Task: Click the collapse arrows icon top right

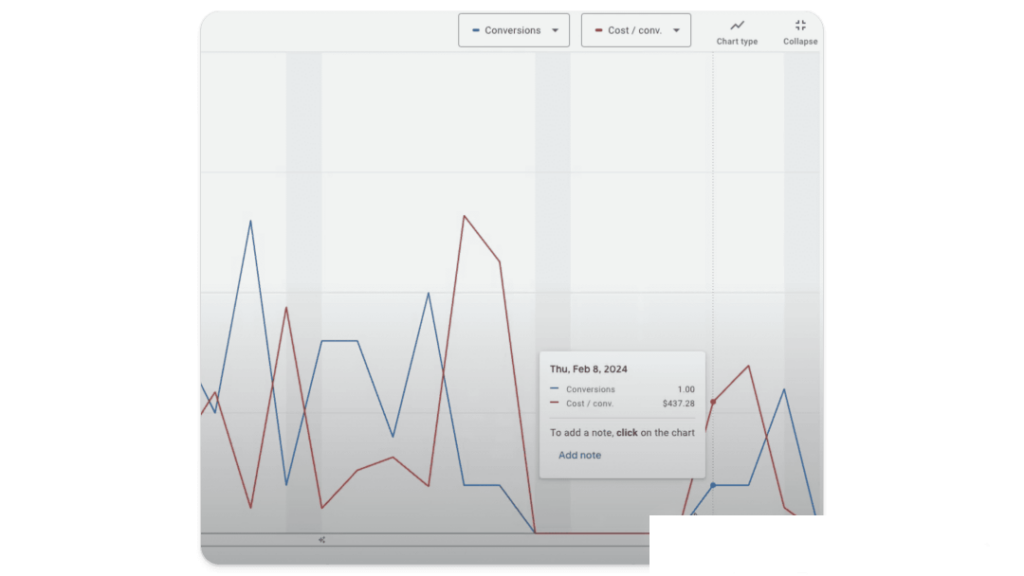Action: (x=799, y=25)
